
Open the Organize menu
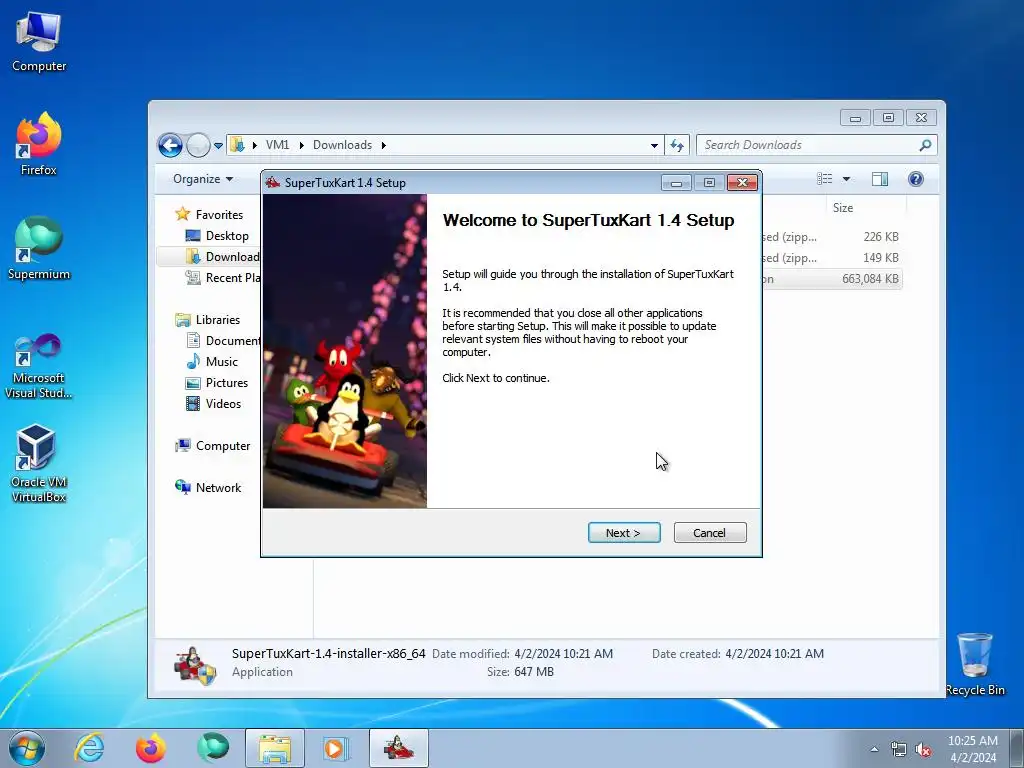[202, 179]
